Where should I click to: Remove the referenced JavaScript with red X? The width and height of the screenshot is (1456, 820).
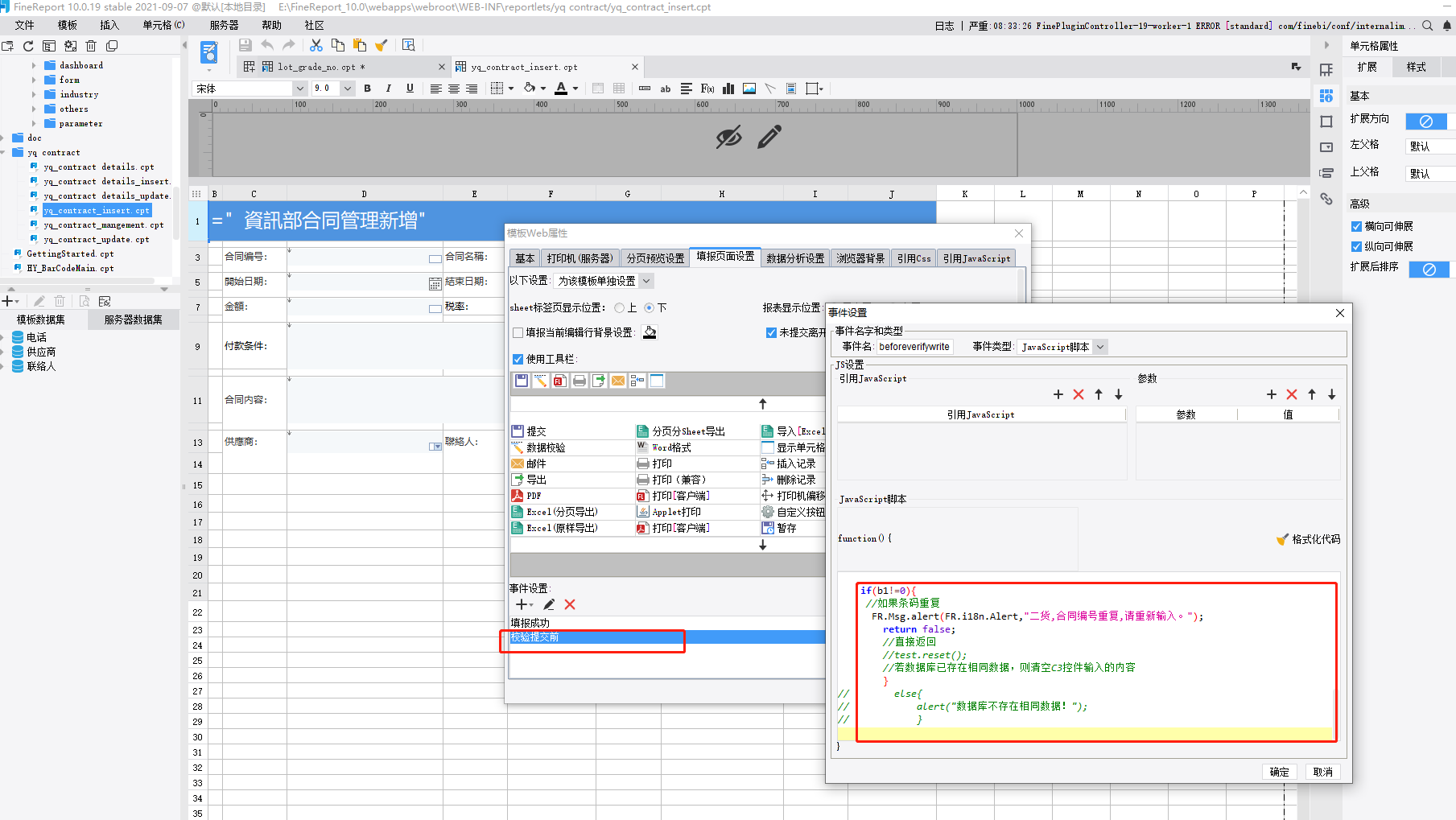click(x=1079, y=394)
